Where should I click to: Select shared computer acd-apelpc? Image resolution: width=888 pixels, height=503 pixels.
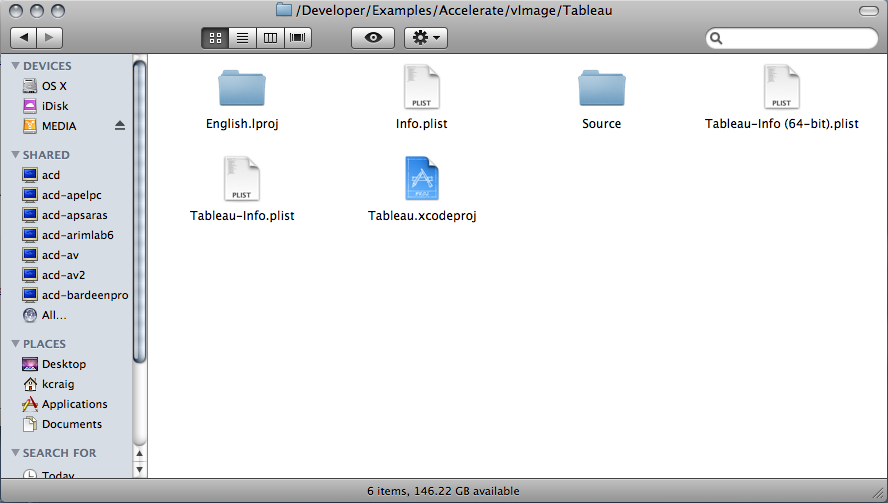tap(62, 195)
